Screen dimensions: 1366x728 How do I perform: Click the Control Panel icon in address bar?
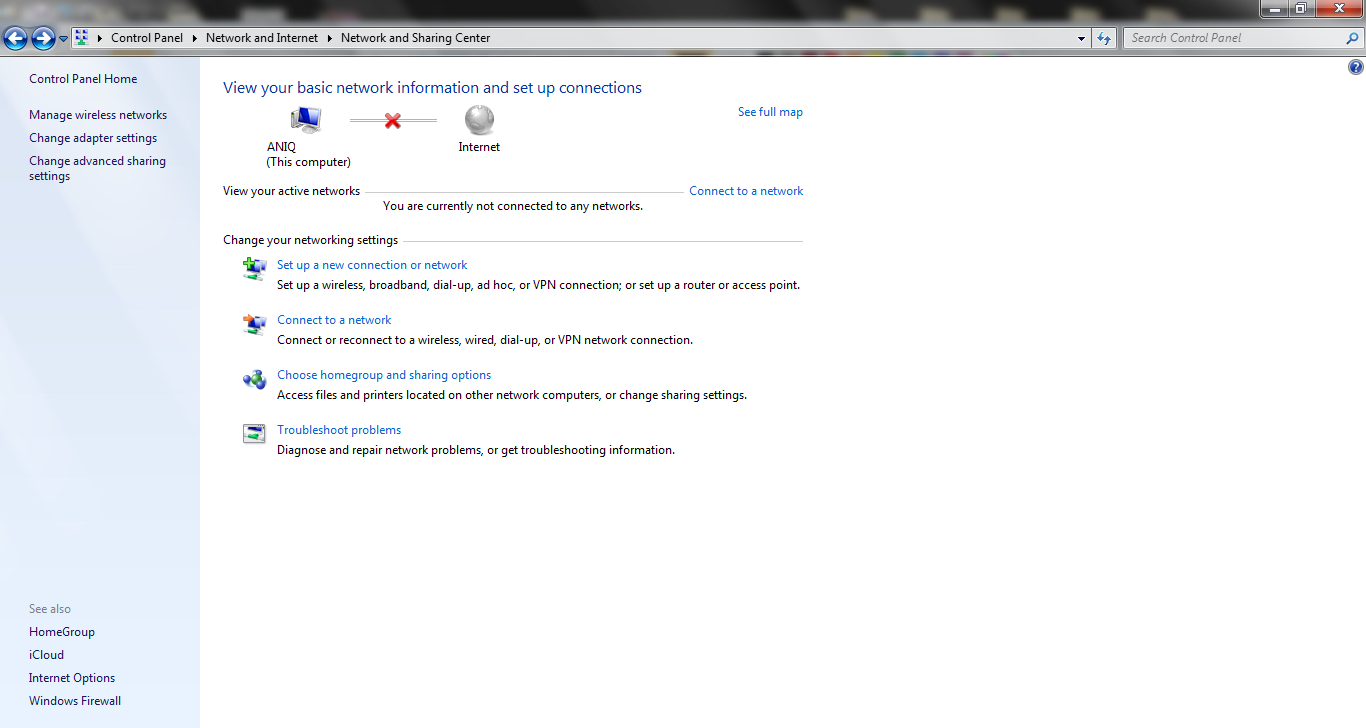82,38
